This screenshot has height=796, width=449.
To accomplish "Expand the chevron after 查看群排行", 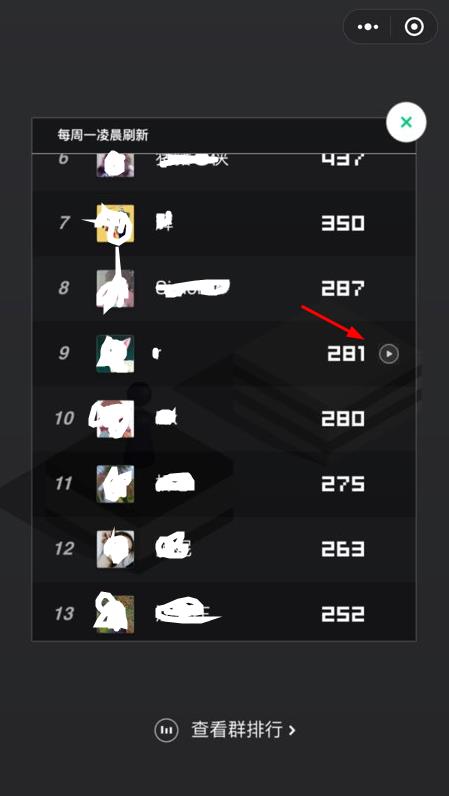I will coord(292,730).
